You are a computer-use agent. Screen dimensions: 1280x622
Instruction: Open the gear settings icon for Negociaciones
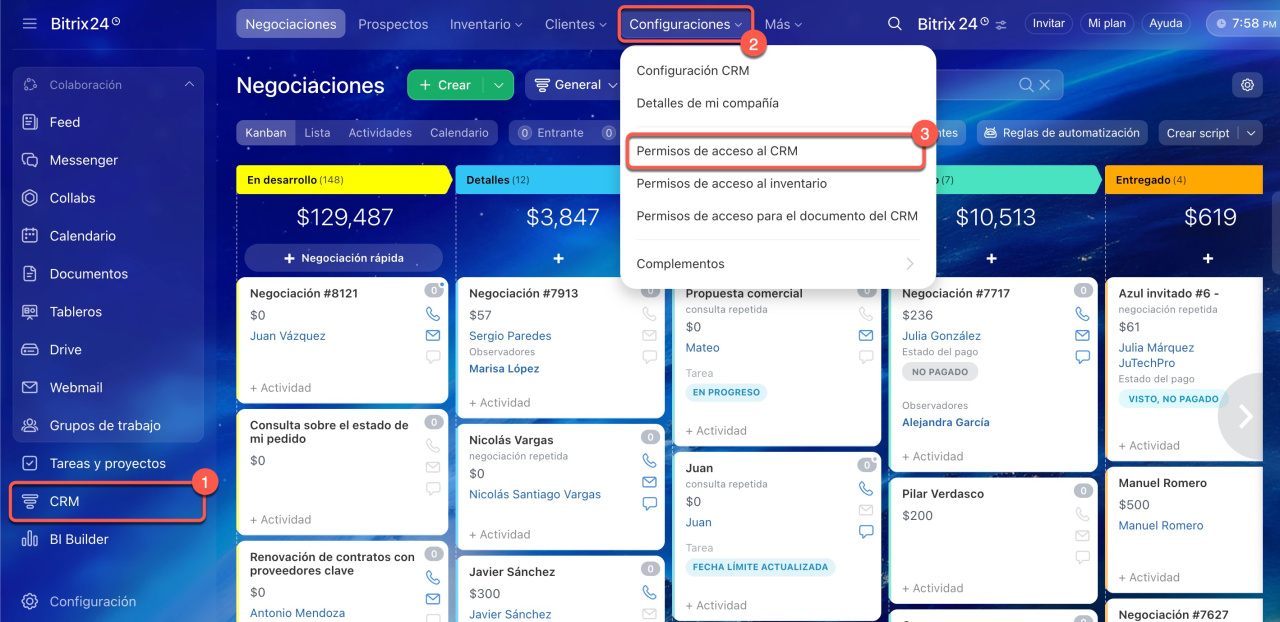point(1247,85)
